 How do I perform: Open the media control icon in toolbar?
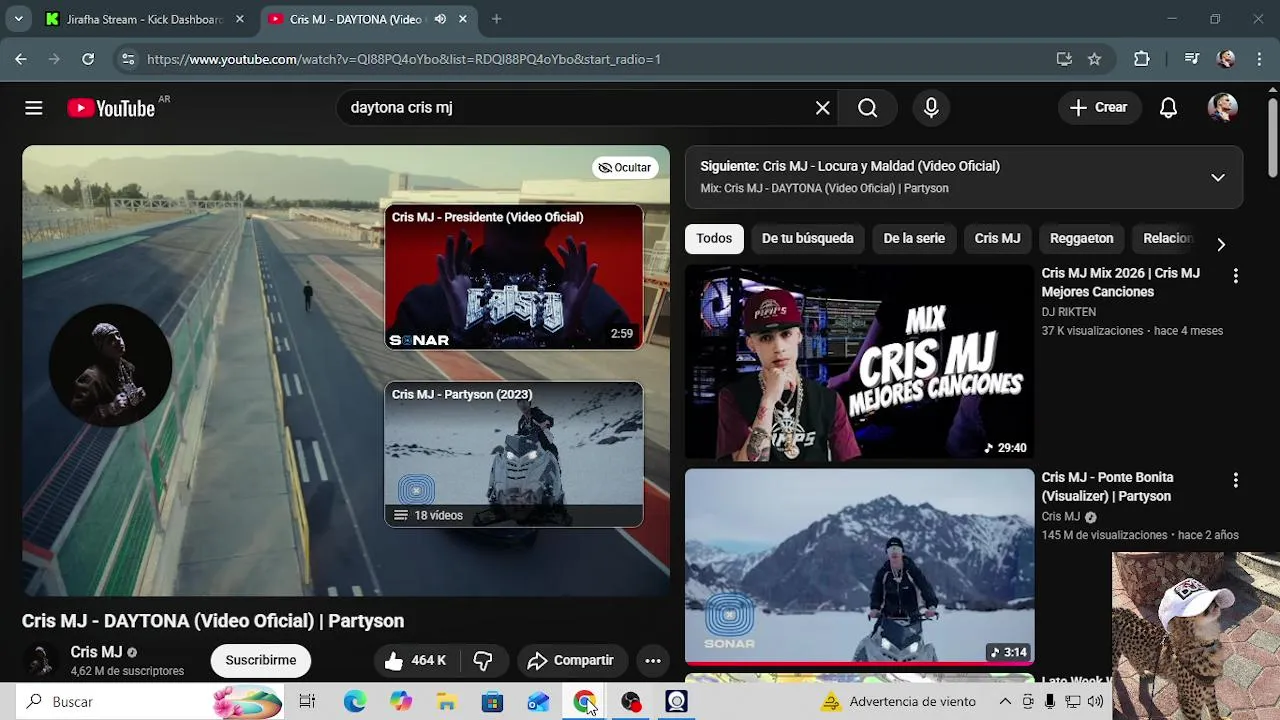(x=1191, y=59)
